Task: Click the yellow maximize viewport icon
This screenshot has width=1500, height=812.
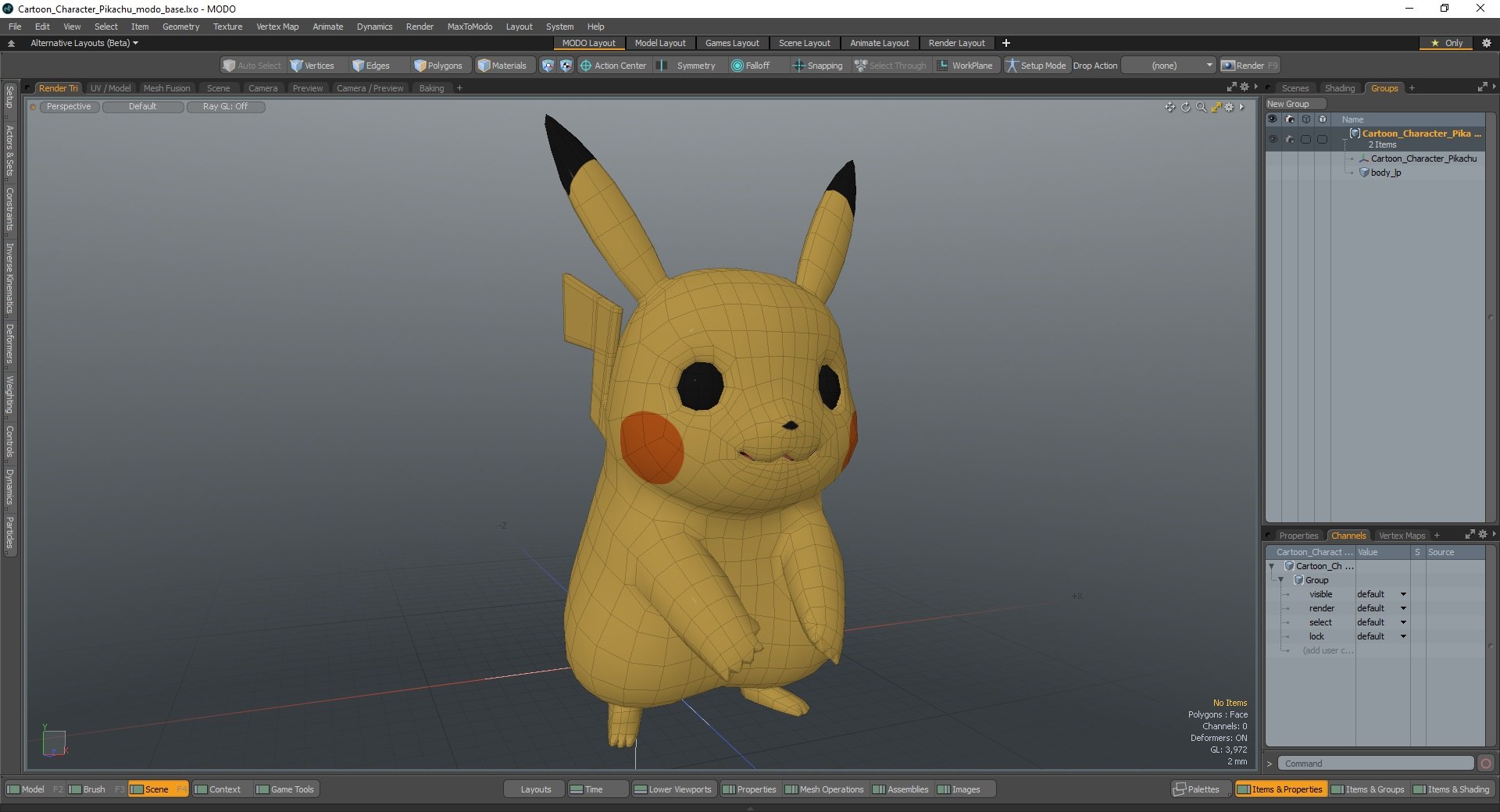Action: [x=1216, y=107]
